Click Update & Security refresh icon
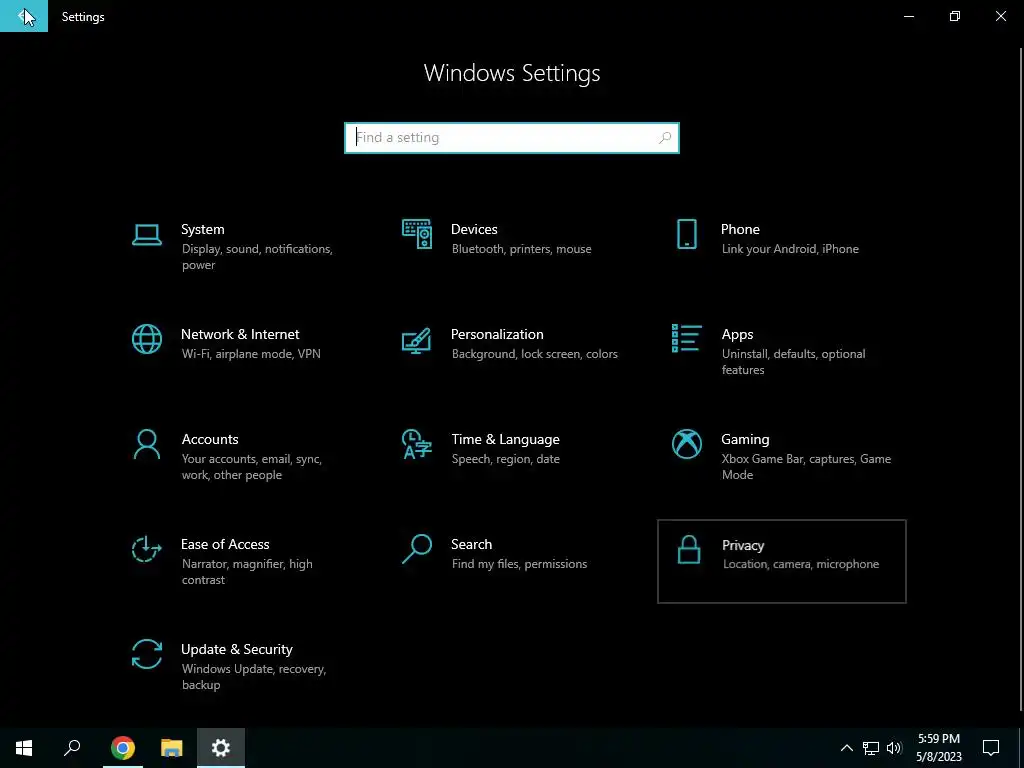1024x768 pixels. point(147,654)
